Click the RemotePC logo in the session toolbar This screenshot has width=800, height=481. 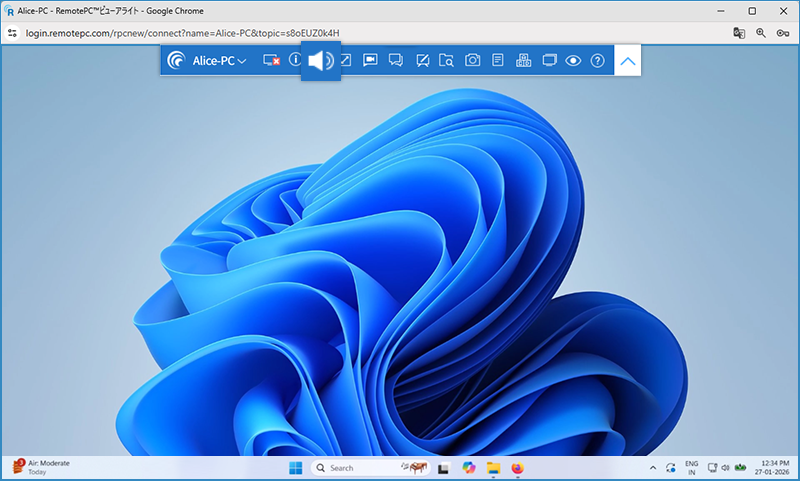177,61
